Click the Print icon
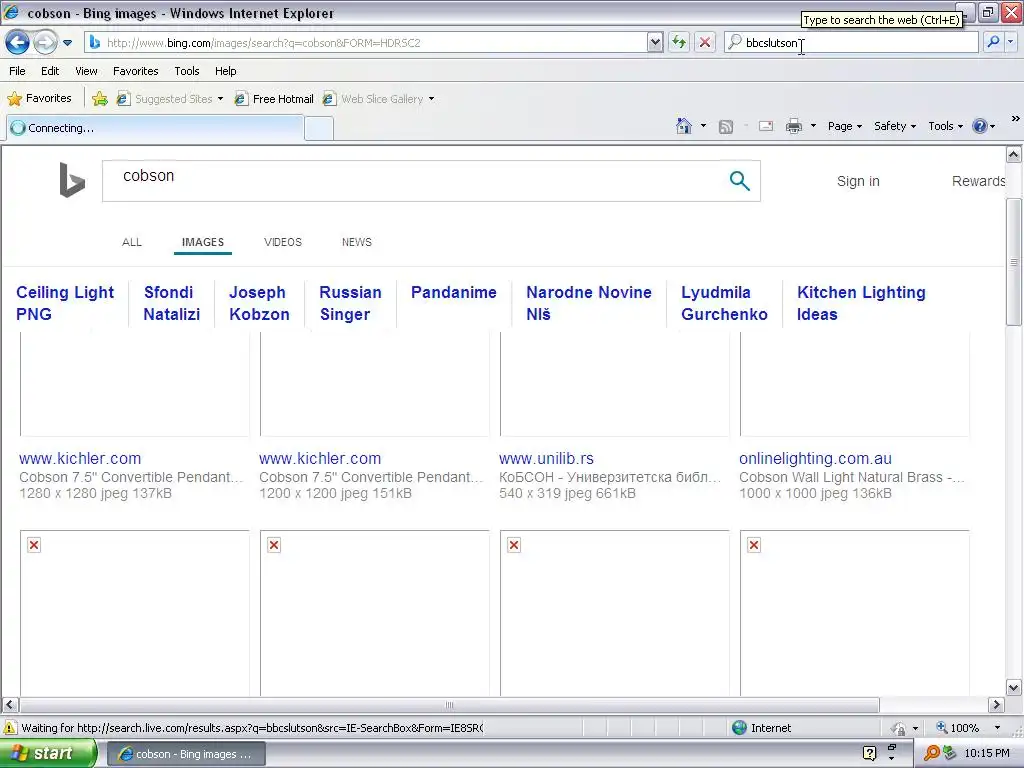The width and height of the screenshot is (1024, 768). coord(793,126)
